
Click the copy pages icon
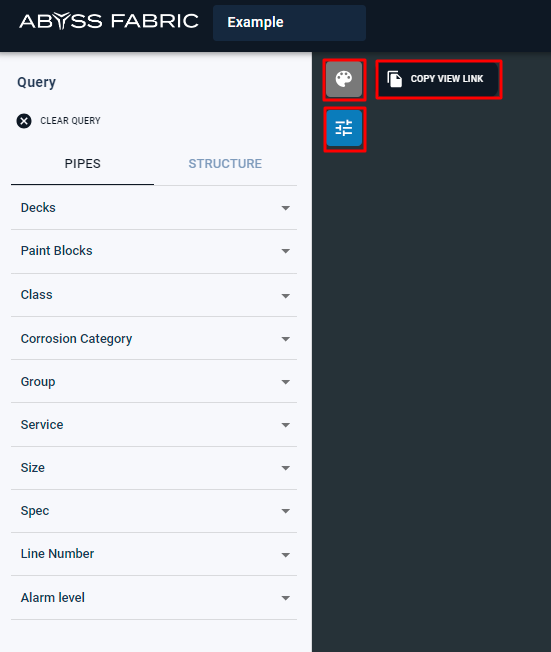[394, 79]
